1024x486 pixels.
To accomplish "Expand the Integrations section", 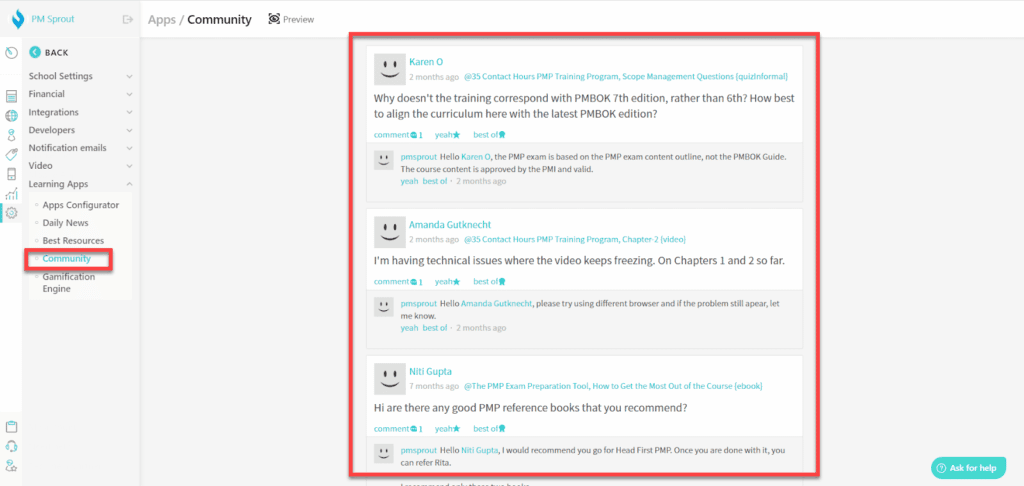I will point(80,112).
